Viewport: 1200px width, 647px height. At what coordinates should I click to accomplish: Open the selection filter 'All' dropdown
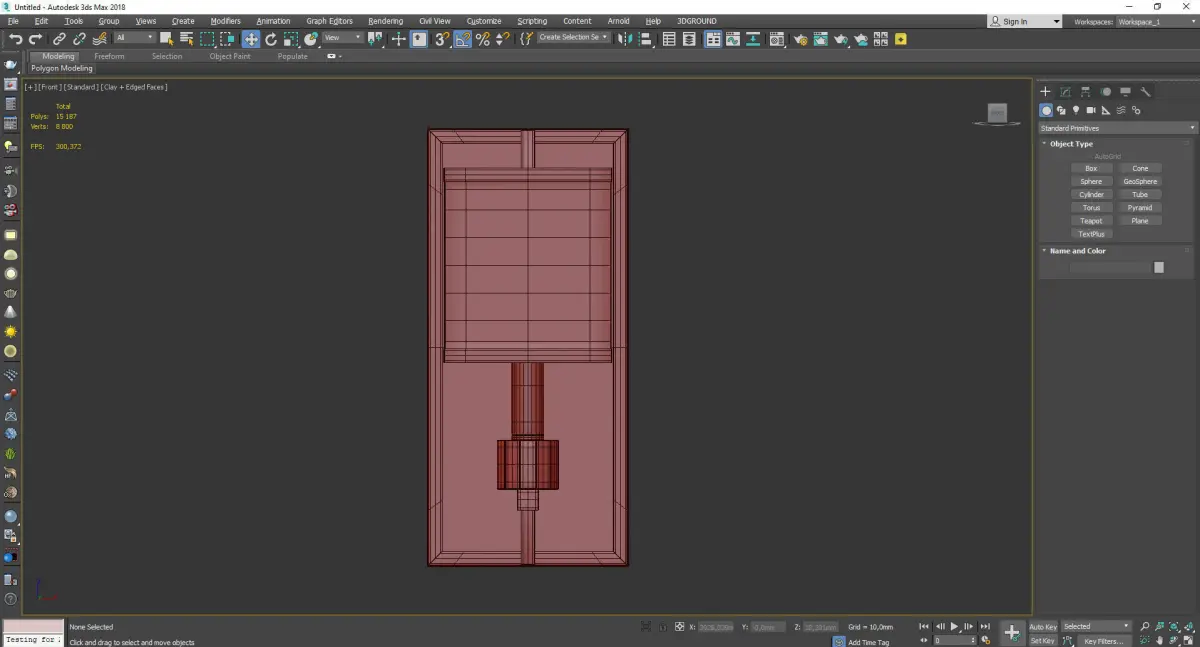pyautogui.click(x=134, y=38)
